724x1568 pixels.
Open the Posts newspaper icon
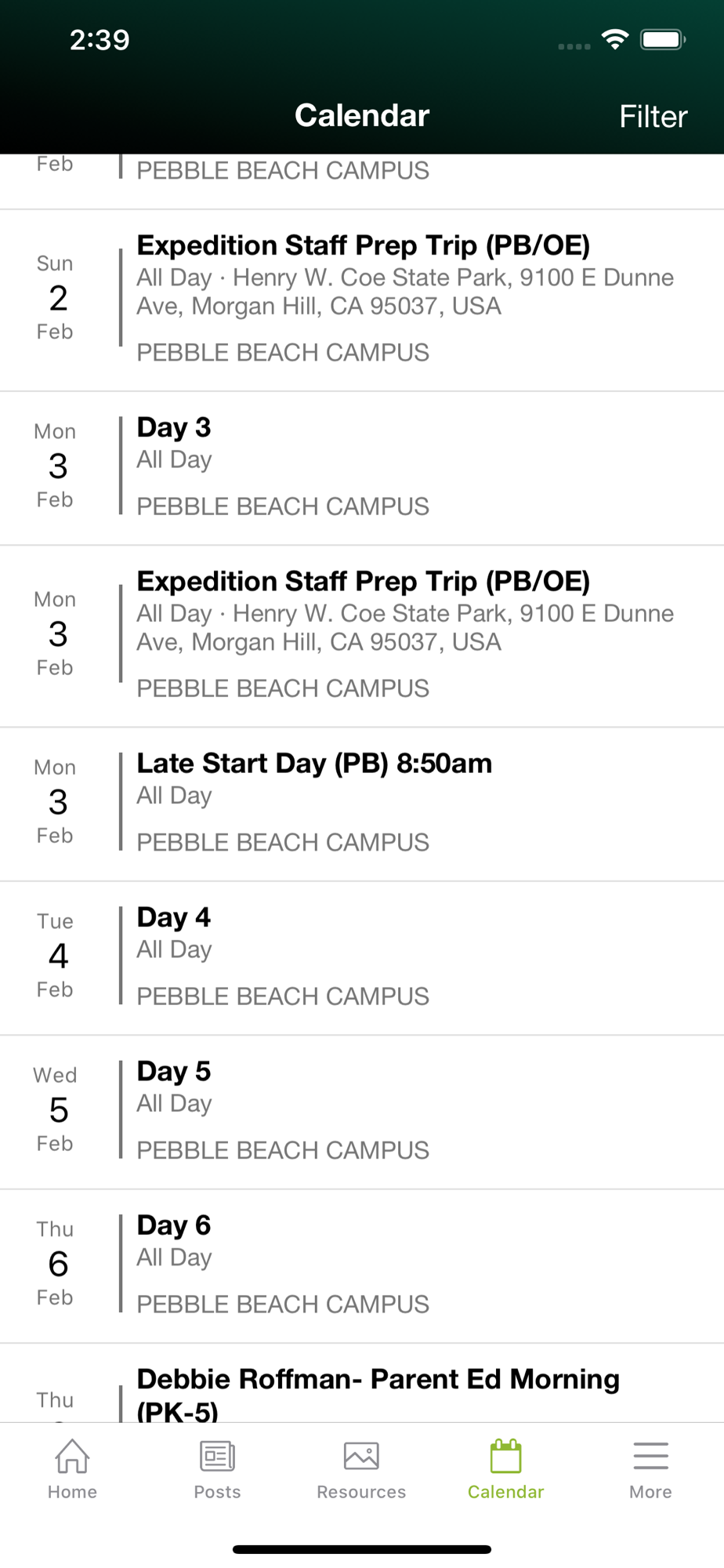point(217,1457)
